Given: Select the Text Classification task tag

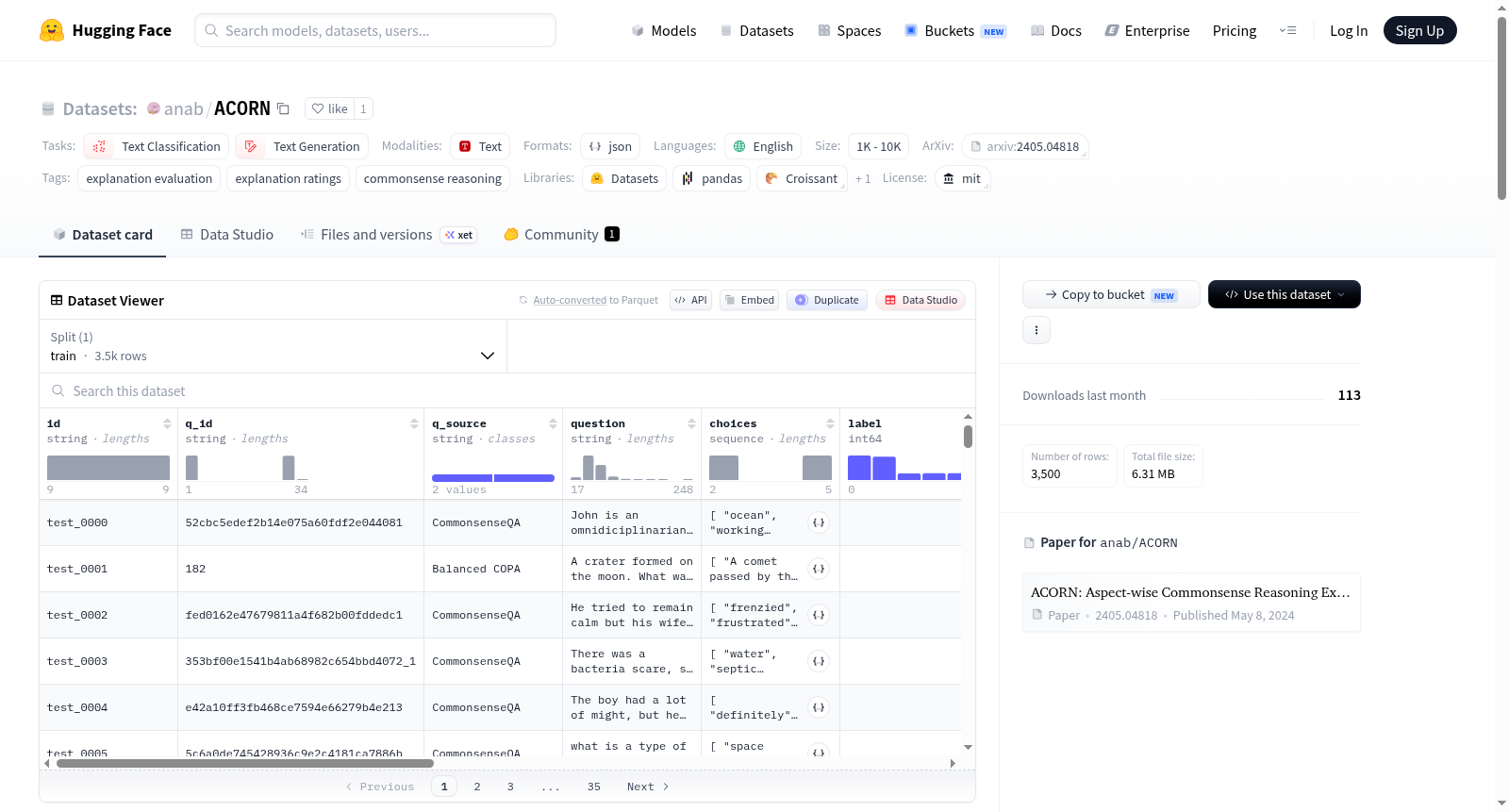Looking at the screenshot, I should point(157,146).
